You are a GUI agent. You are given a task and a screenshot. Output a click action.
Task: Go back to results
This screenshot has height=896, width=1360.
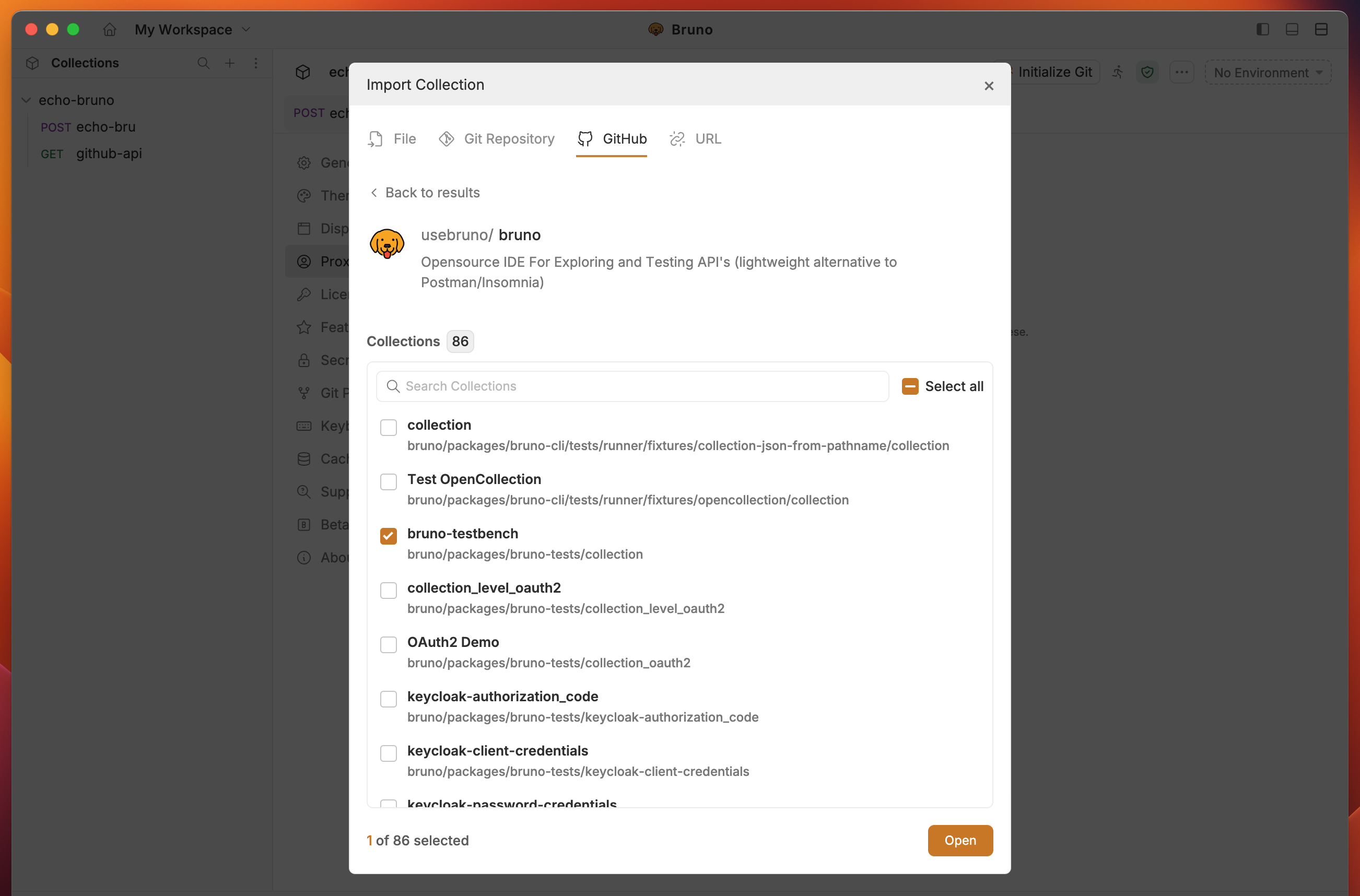pos(425,193)
